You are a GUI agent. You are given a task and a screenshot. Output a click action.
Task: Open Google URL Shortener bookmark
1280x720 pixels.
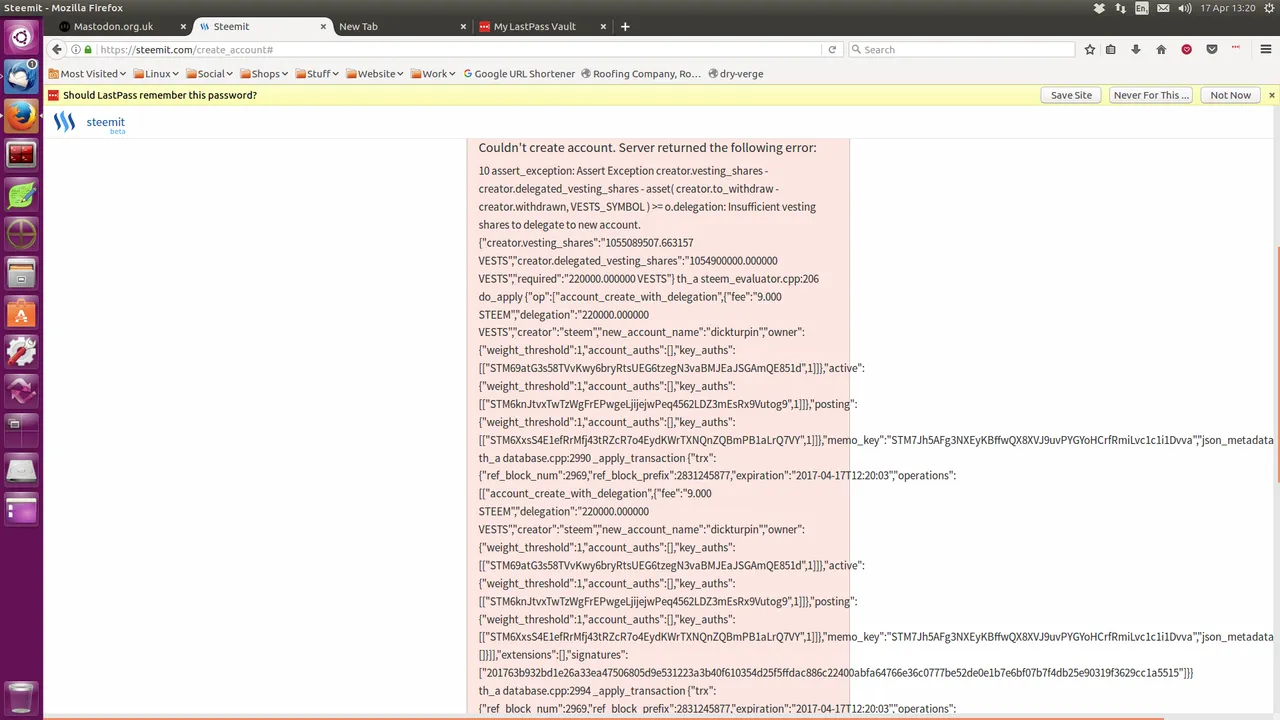click(x=519, y=73)
